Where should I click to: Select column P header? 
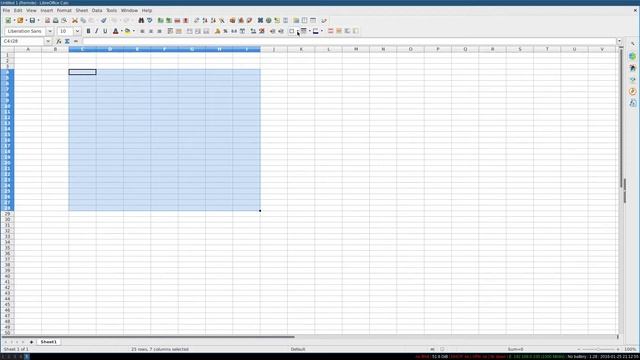pyautogui.click(x=438, y=49)
